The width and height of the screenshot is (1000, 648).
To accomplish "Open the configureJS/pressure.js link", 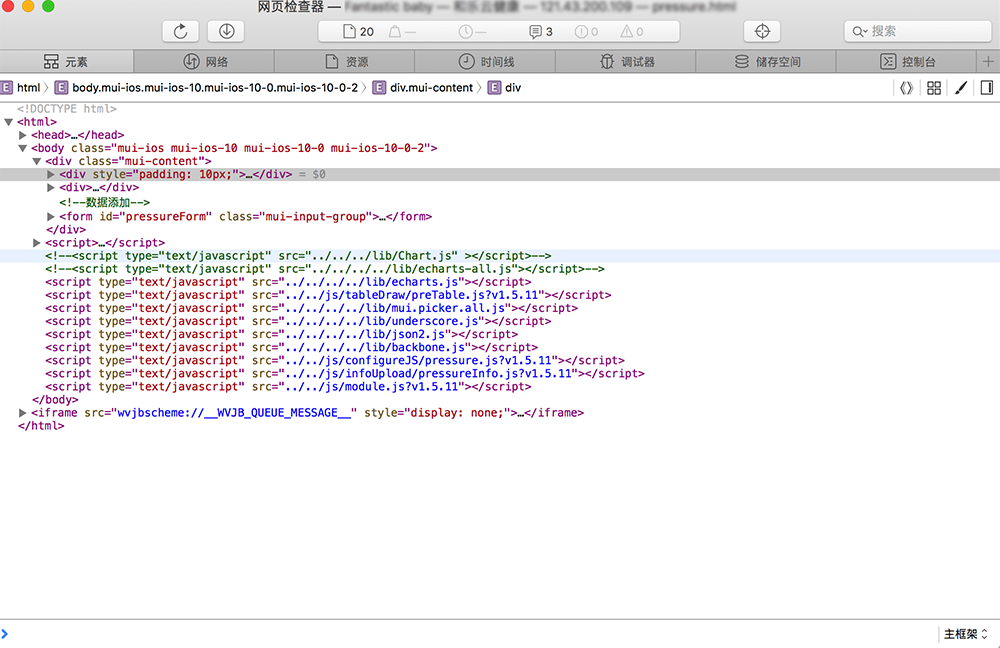I will click(x=418, y=360).
